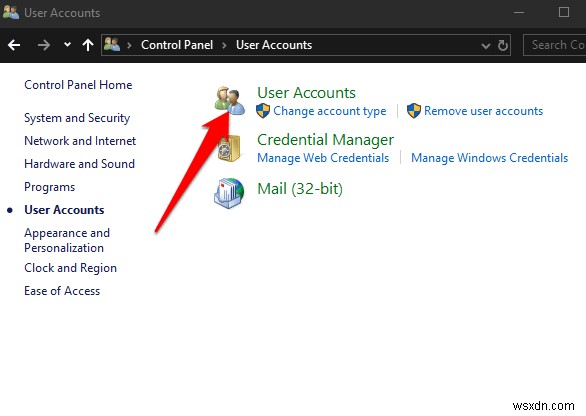Click the Mail (32-bit) icon
This screenshot has width=586, height=416.
(x=229, y=193)
